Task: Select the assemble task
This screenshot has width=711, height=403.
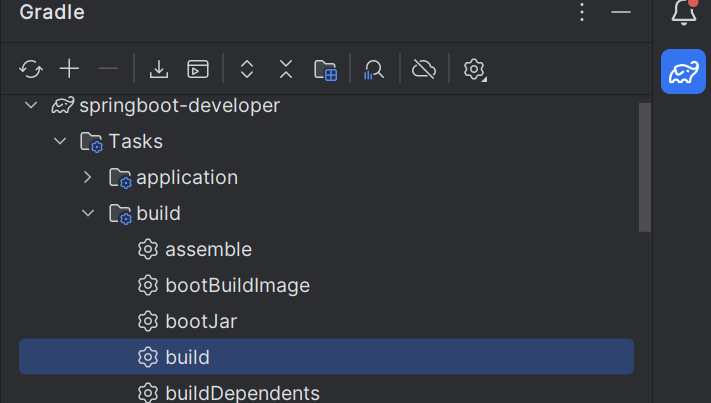Action: (326, 249)
